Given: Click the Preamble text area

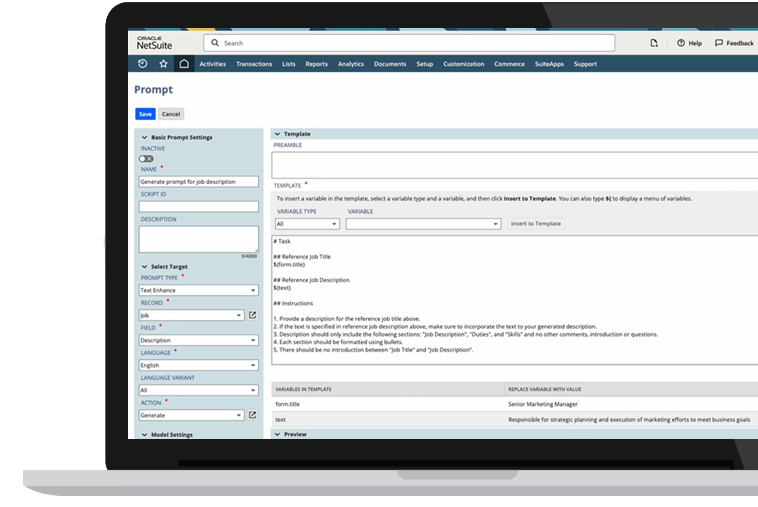Looking at the screenshot, I should coord(515,165).
